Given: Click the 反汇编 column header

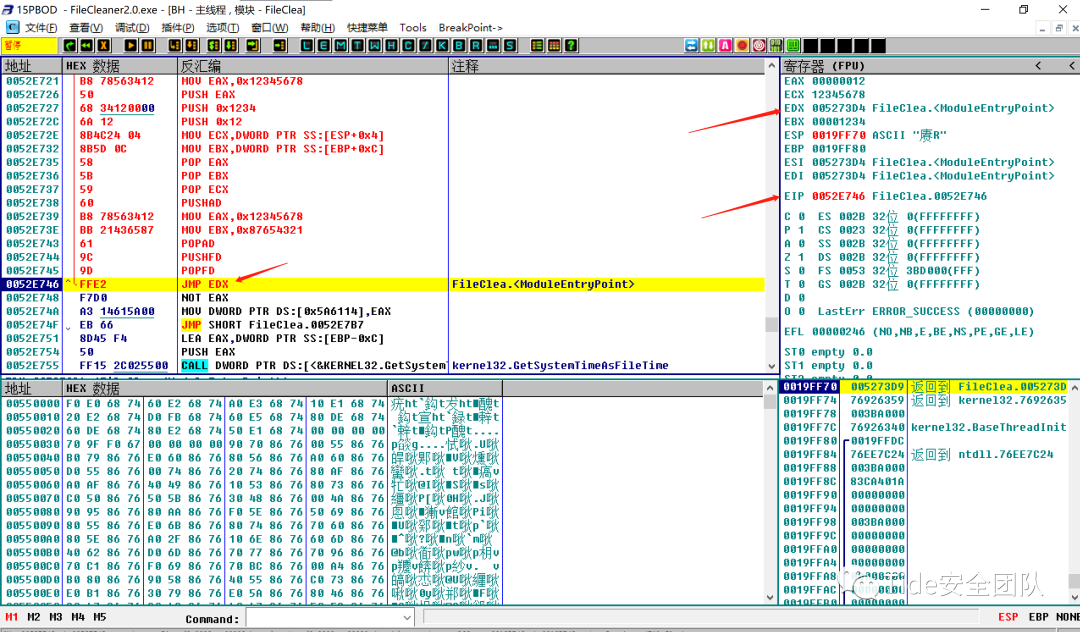Looking at the screenshot, I should pyautogui.click(x=313, y=66).
